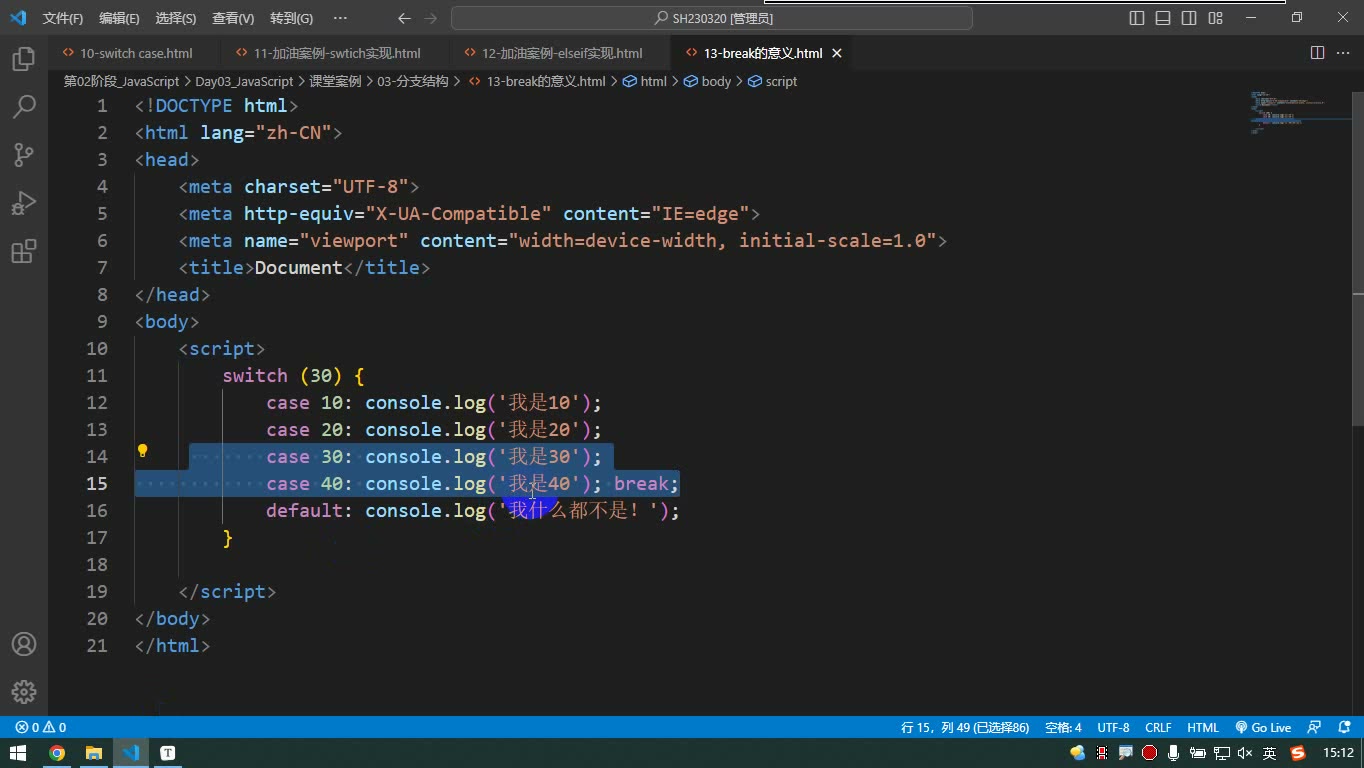Toggle the 英 input language indicator
The image size is (1364, 768).
tap(1269, 753)
